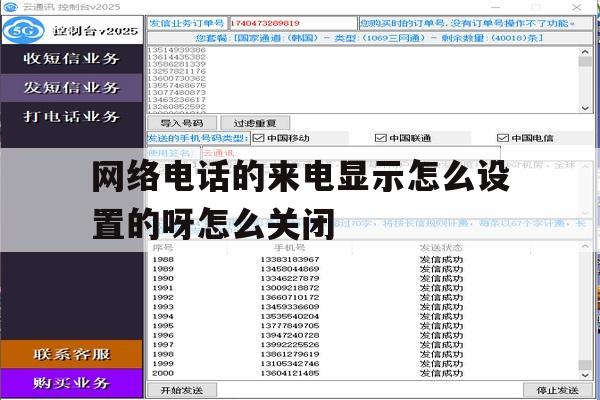The height and width of the screenshot is (400, 600).
Task: Minimize the 云通讯 window
Action: tap(496, 7)
